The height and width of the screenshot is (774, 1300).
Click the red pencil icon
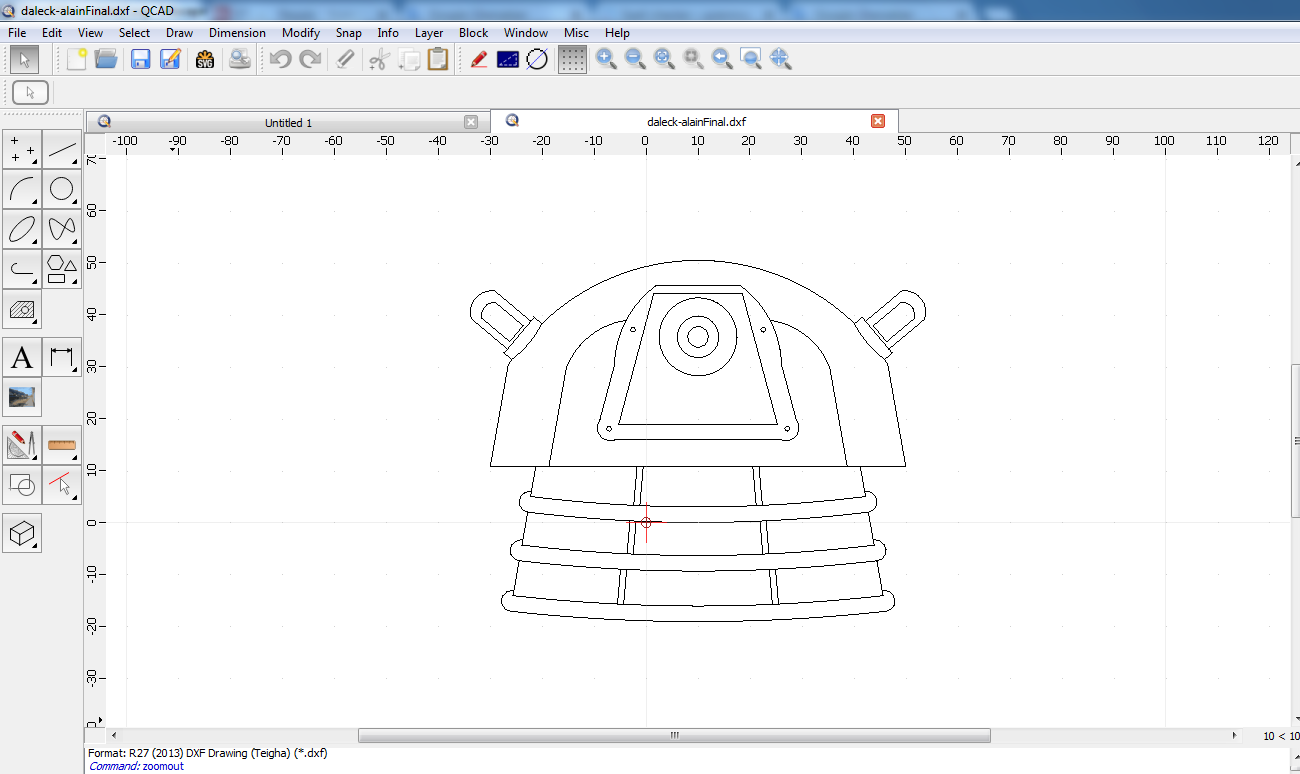[478, 59]
